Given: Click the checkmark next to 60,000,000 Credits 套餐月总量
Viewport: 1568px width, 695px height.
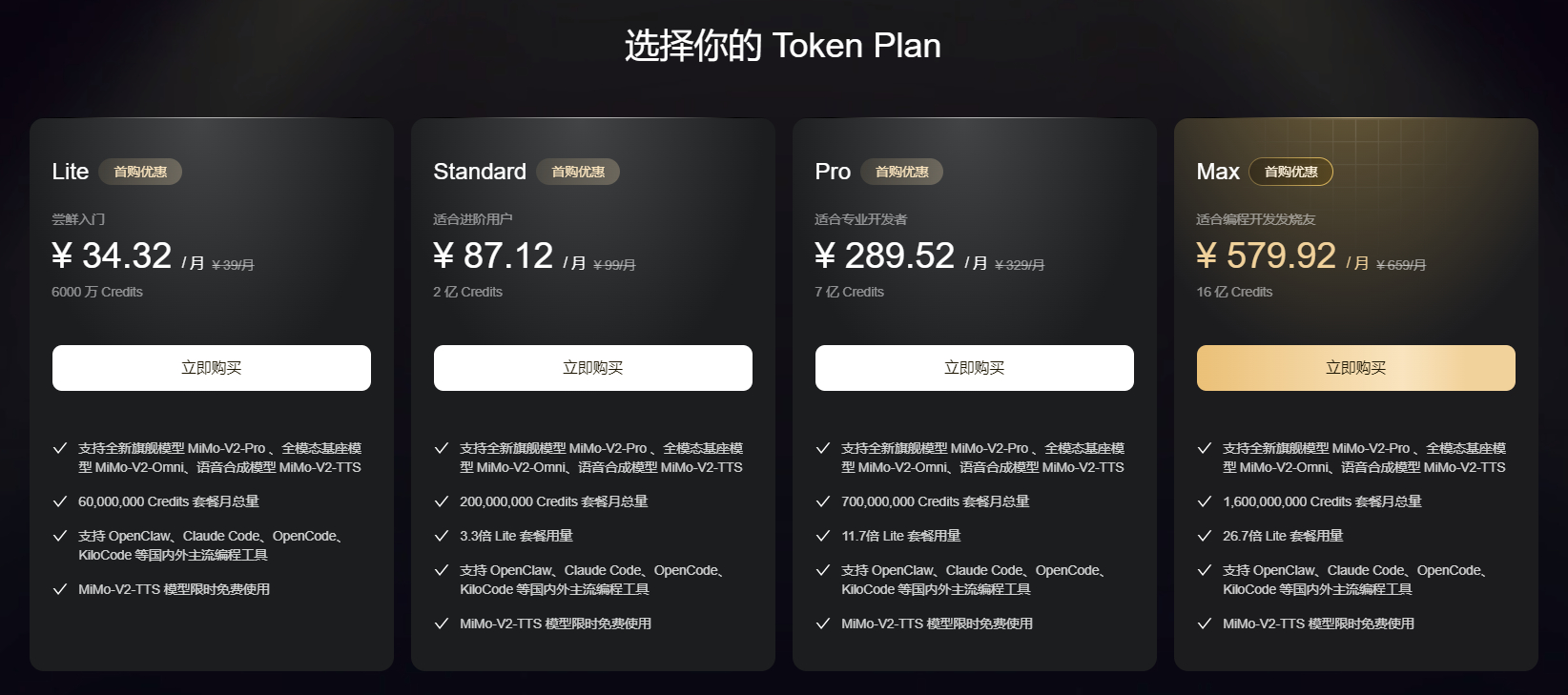Looking at the screenshot, I should pos(59,501).
